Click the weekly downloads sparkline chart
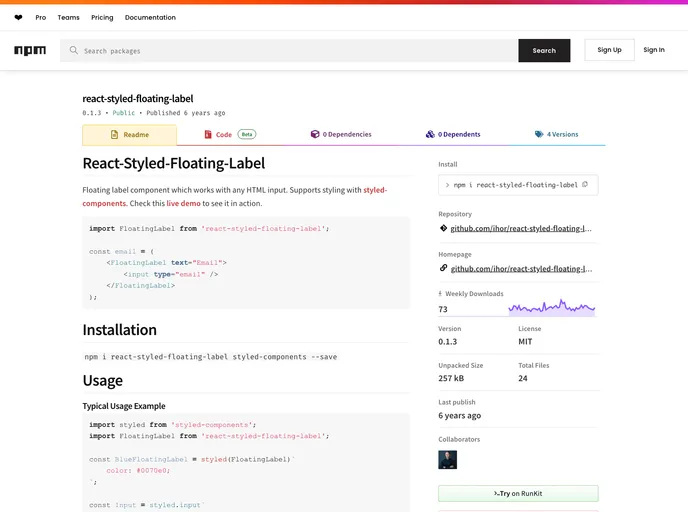Screen dimensions: 688x512 (552, 307)
